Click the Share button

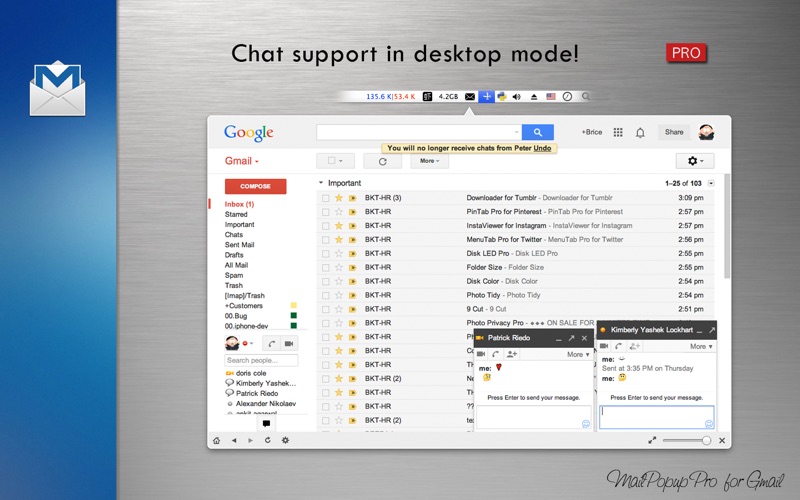pos(674,132)
